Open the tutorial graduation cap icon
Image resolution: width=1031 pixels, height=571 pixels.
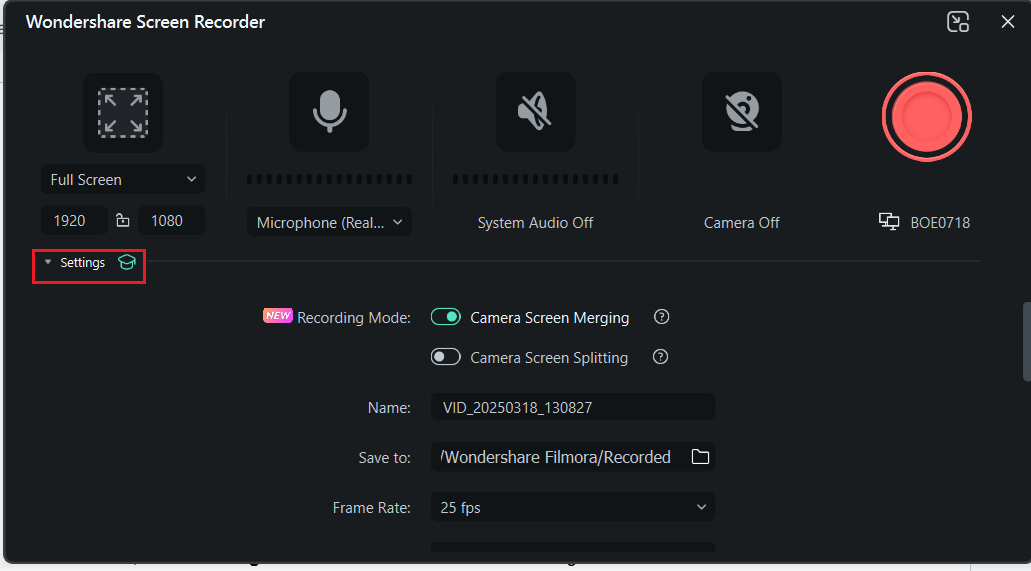pyautogui.click(x=126, y=262)
